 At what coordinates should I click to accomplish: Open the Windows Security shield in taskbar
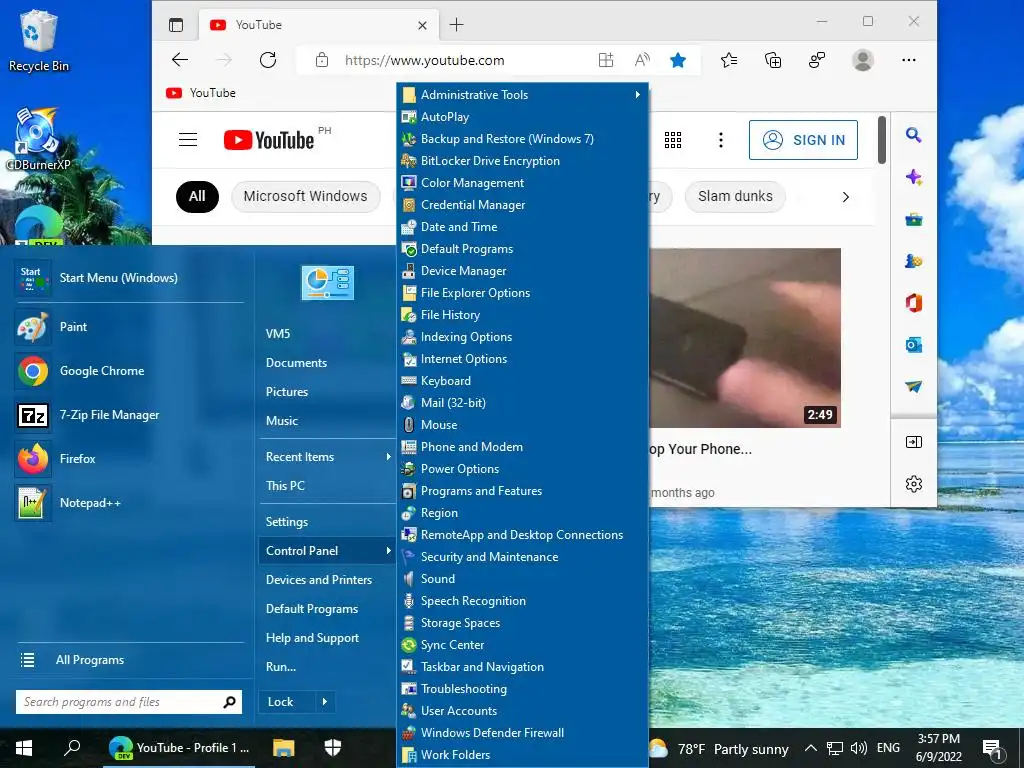[332, 748]
